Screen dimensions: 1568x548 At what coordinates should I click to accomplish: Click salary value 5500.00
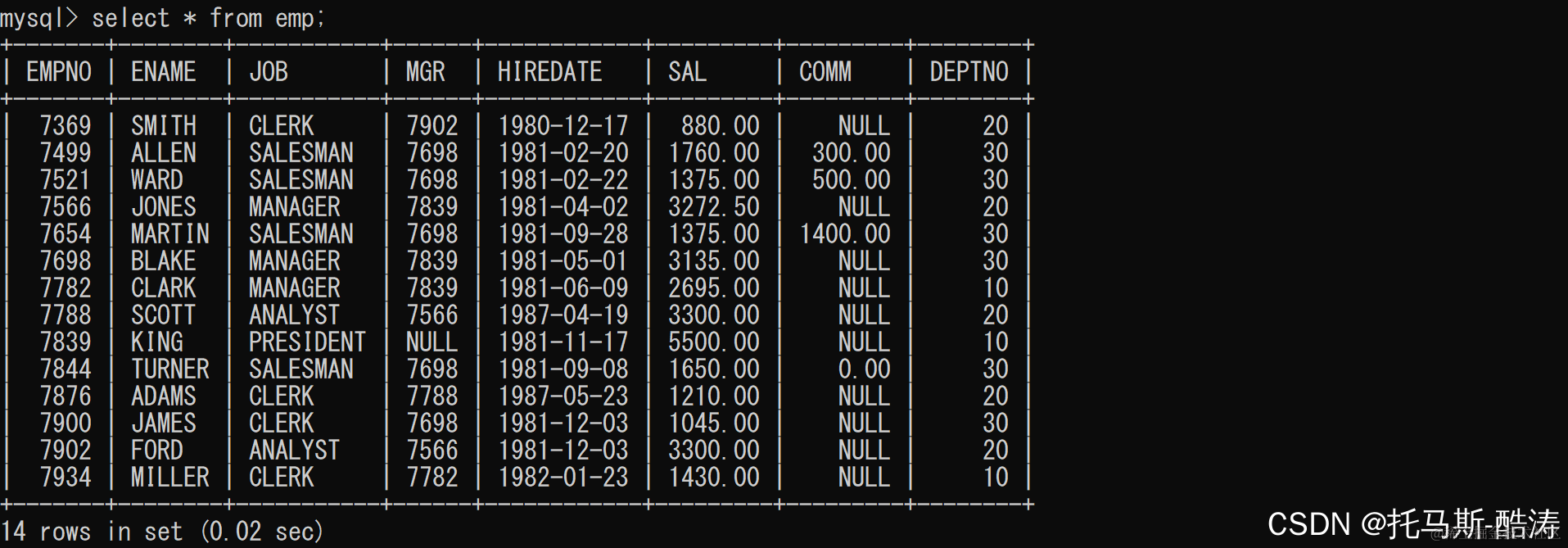tap(714, 342)
